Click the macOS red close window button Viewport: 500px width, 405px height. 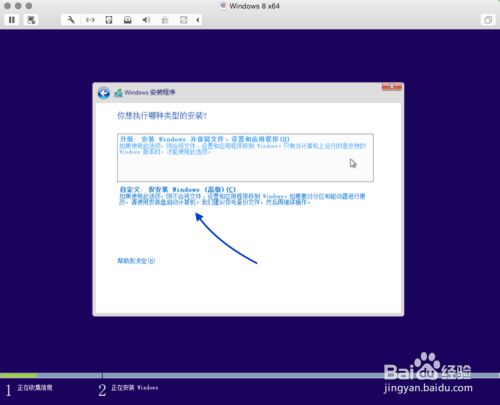(x=8, y=6)
